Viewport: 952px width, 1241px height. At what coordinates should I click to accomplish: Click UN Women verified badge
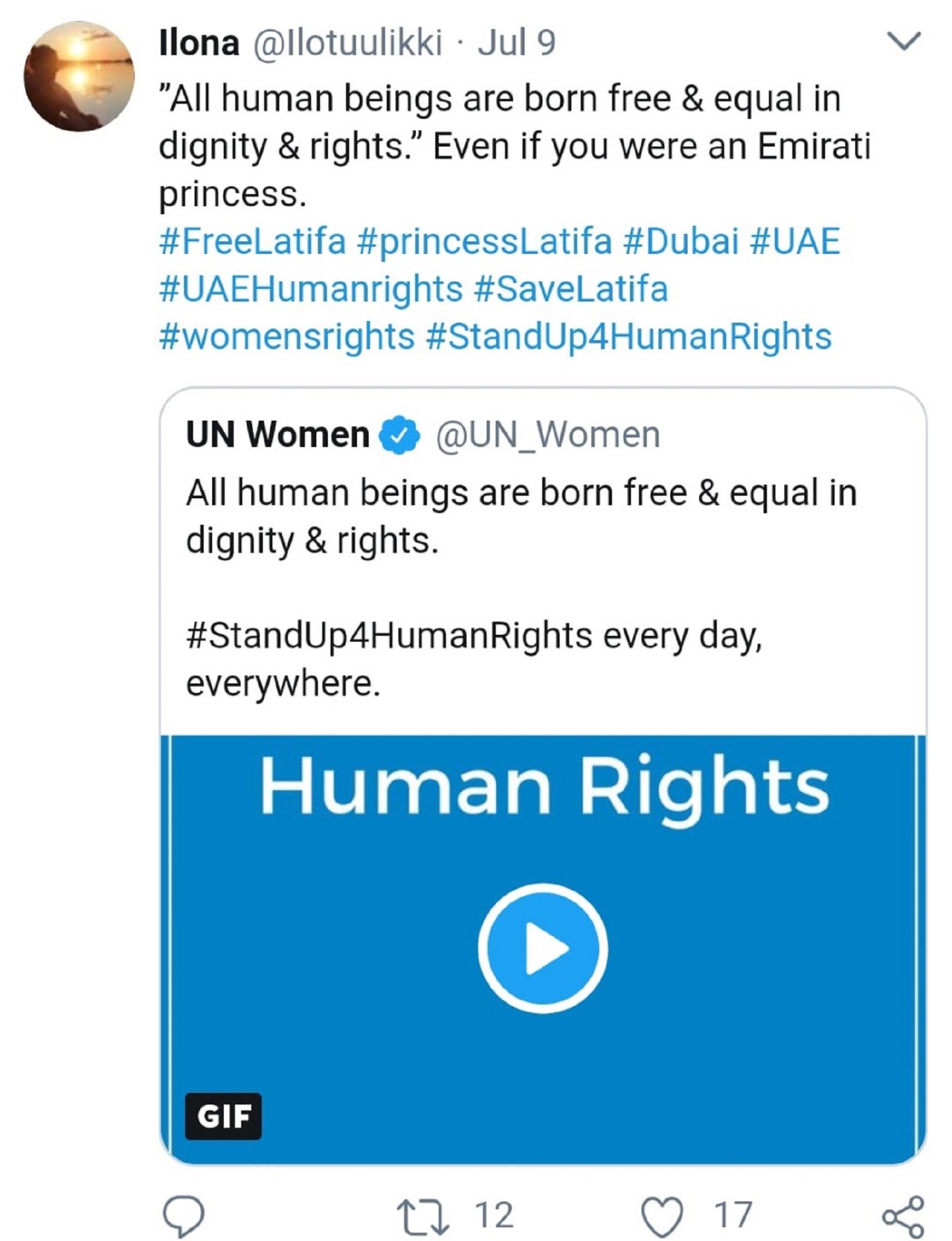click(x=399, y=435)
